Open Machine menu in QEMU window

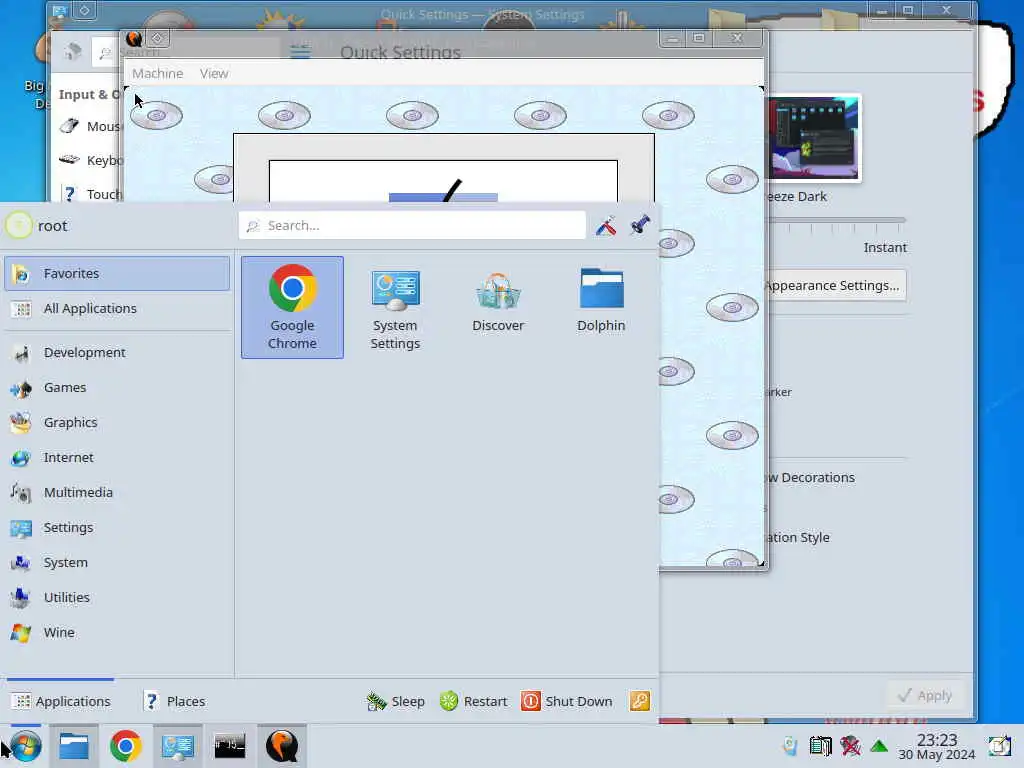click(157, 73)
